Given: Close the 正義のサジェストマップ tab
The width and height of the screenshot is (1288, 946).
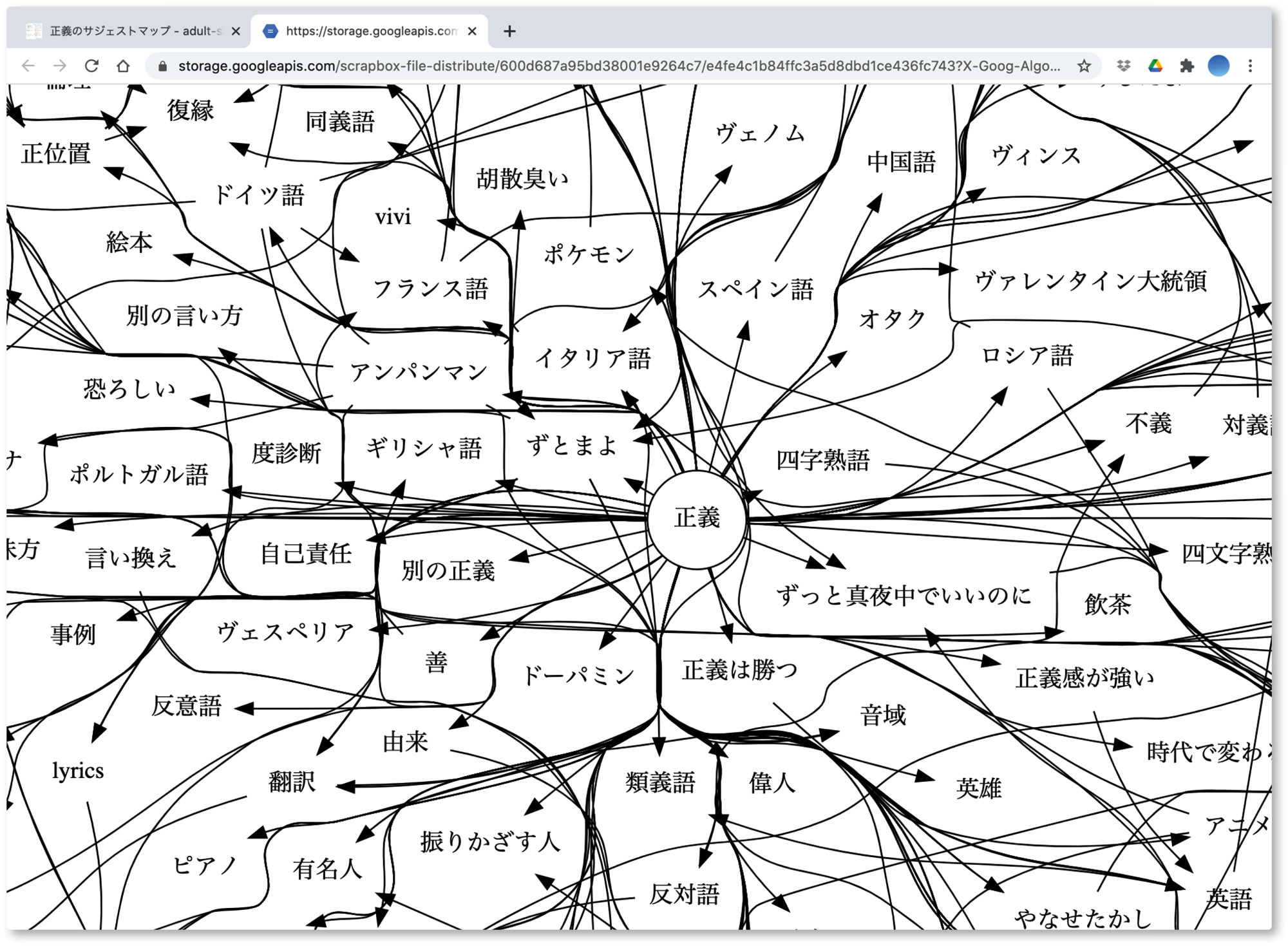Looking at the screenshot, I should pos(236,31).
